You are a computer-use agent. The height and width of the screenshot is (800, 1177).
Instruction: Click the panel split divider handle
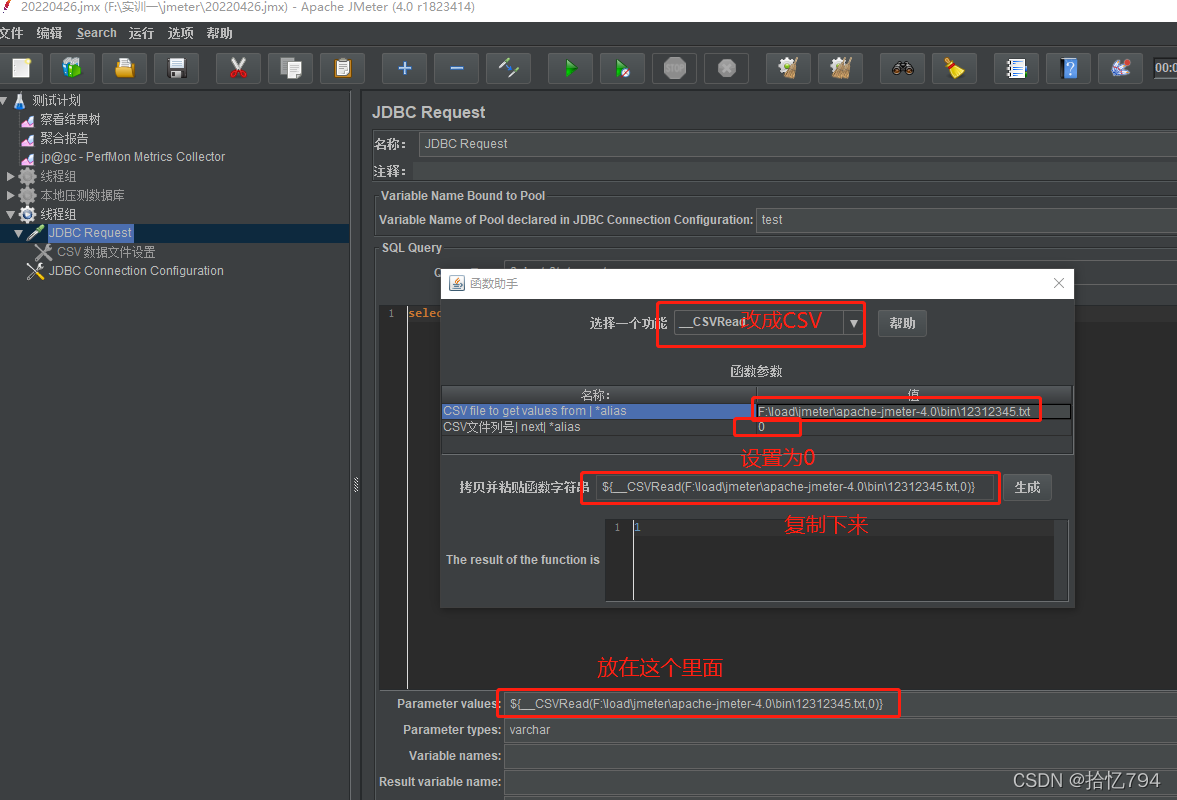click(x=356, y=485)
